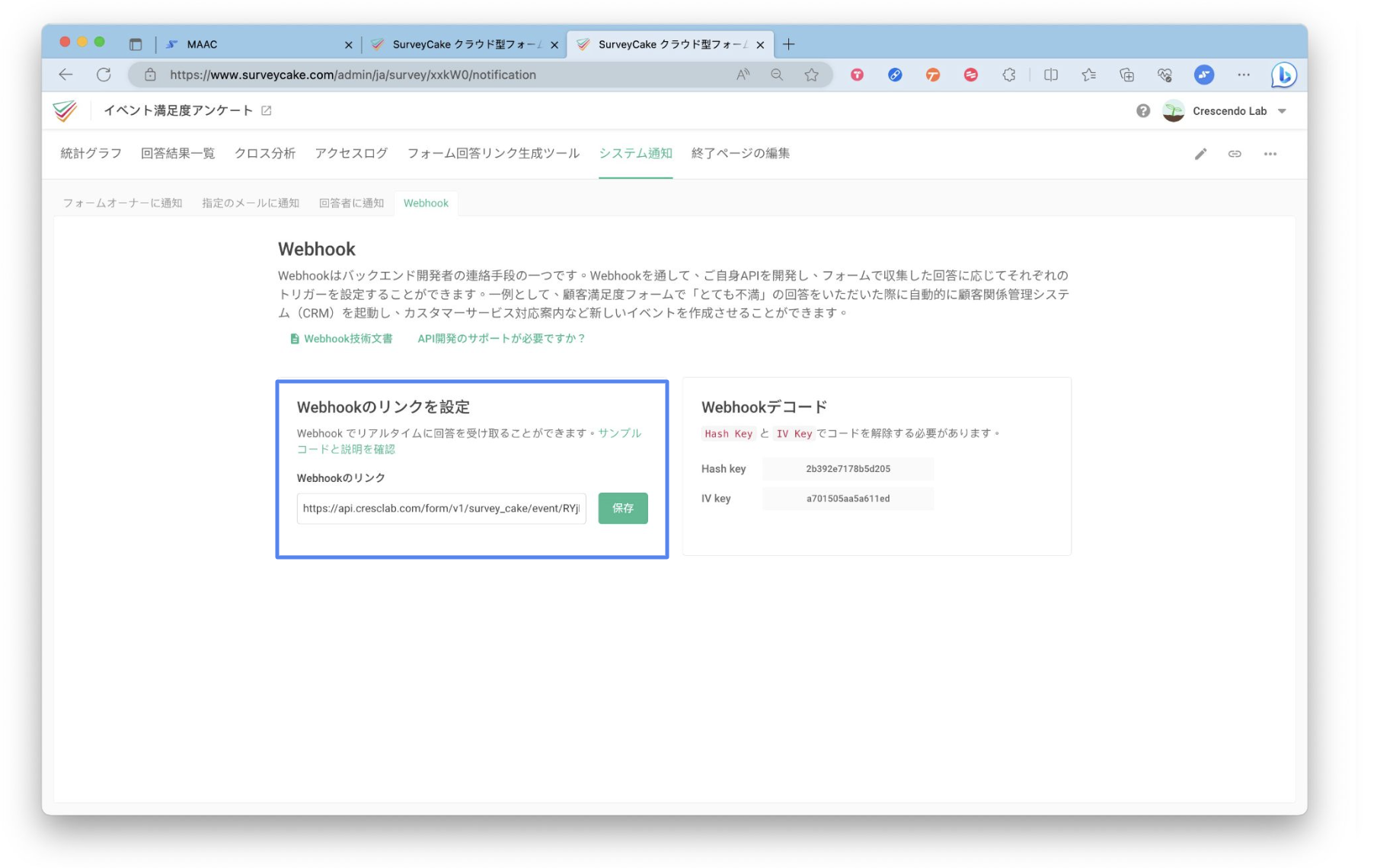Viewport: 1377px width, 868px height.
Task: Click the site lock icon
Action: pos(150,75)
